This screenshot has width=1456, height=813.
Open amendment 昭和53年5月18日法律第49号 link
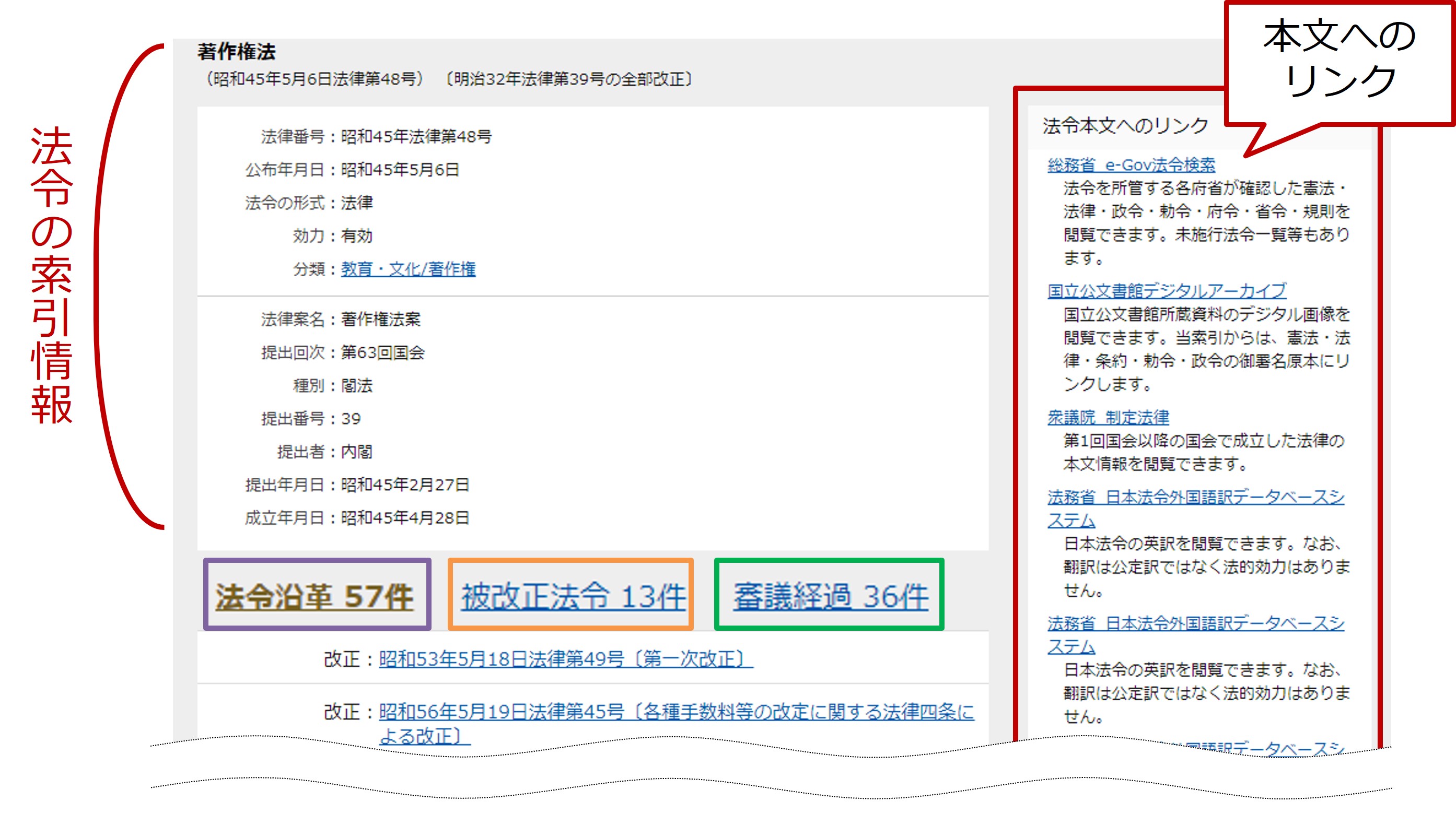click(565, 659)
